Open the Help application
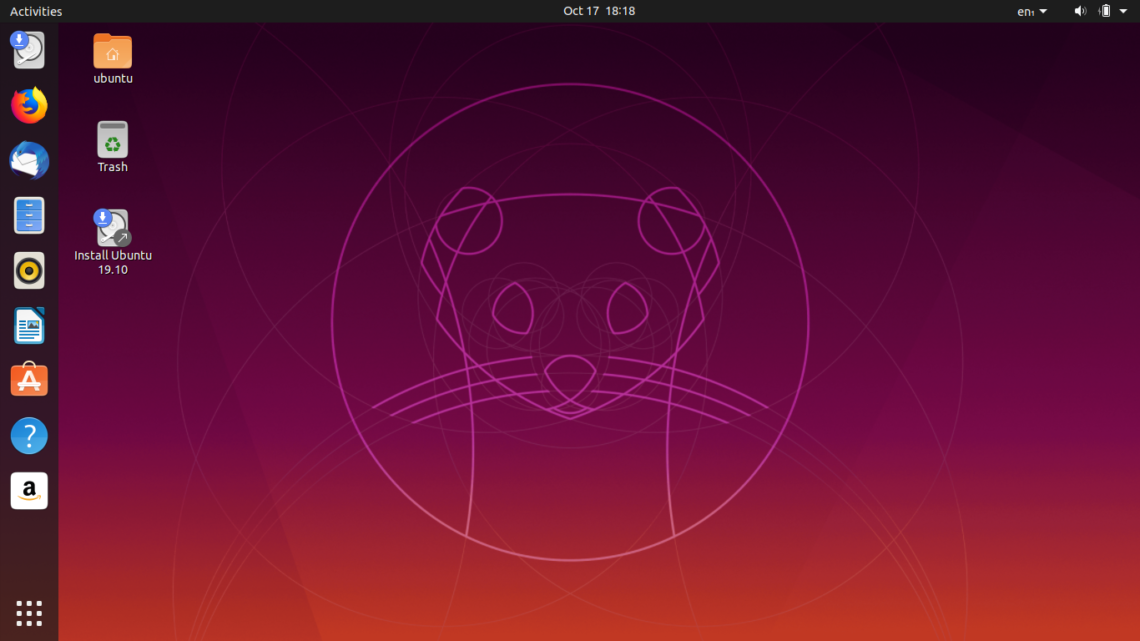This screenshot has height=641, width=1140. click(x=29, y=435)
